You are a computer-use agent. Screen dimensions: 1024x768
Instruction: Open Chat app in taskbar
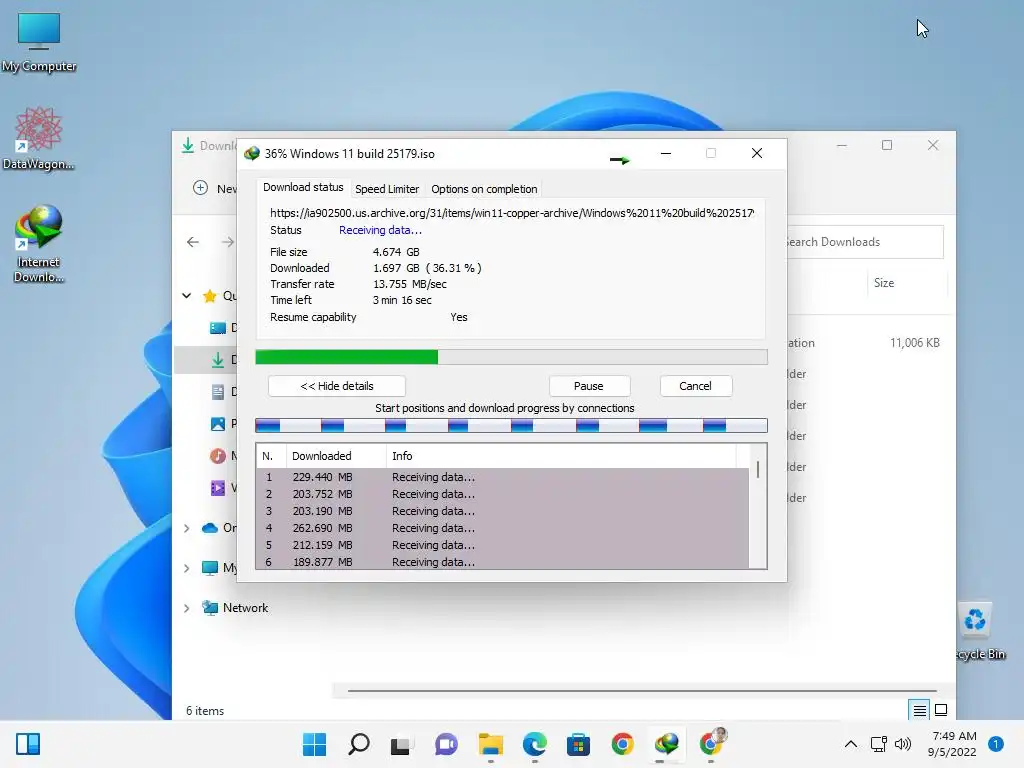coord(446,744)
